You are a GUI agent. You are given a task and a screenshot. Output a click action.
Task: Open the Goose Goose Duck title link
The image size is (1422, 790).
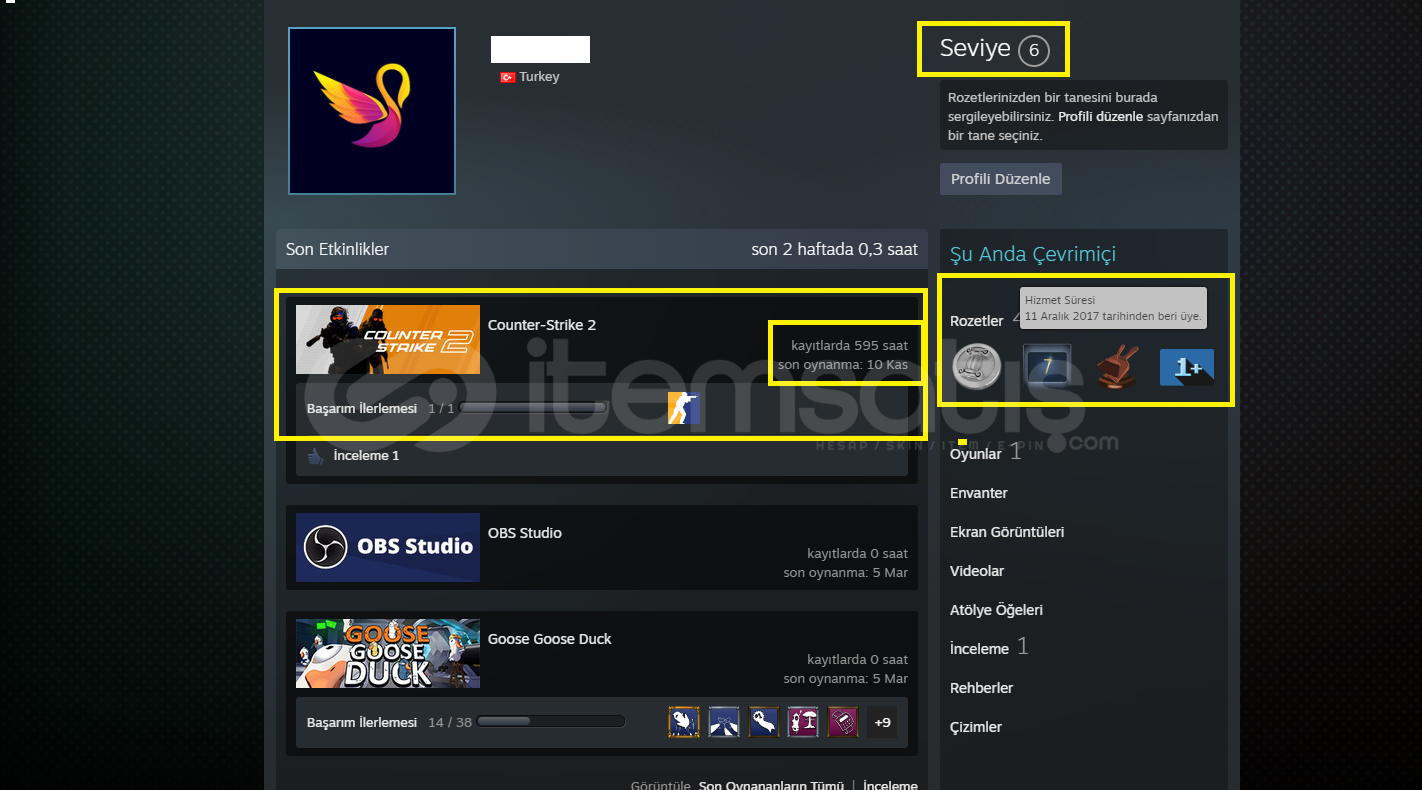(550, 639)
